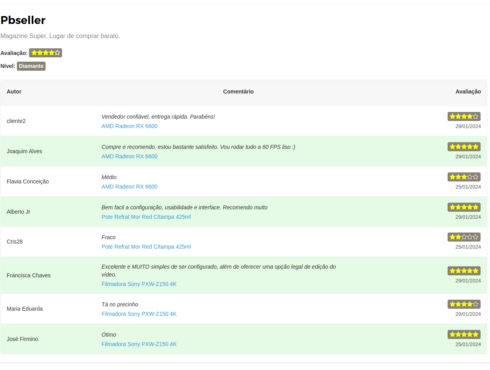Click the Magazine Super store description

pos(60,36)
